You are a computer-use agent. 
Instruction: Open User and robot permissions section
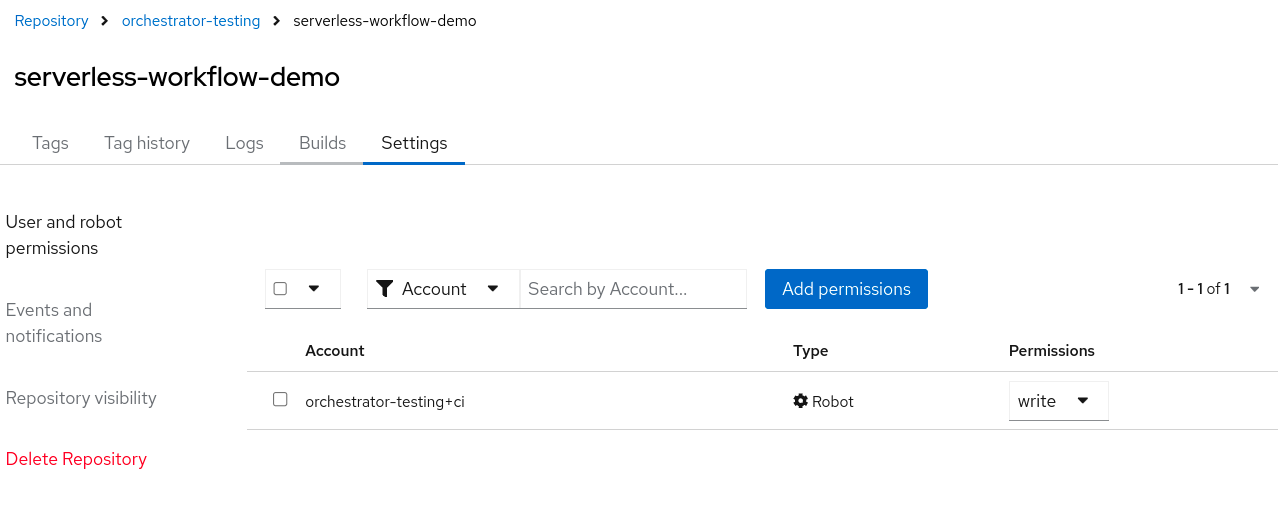tap(64, 235)
